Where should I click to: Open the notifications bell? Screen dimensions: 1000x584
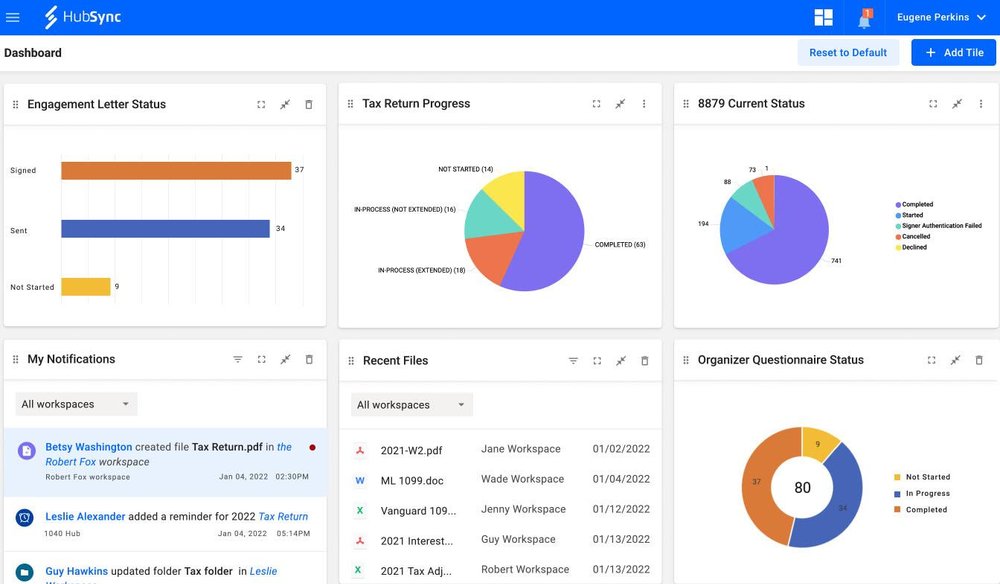click(x=864, y=18)
